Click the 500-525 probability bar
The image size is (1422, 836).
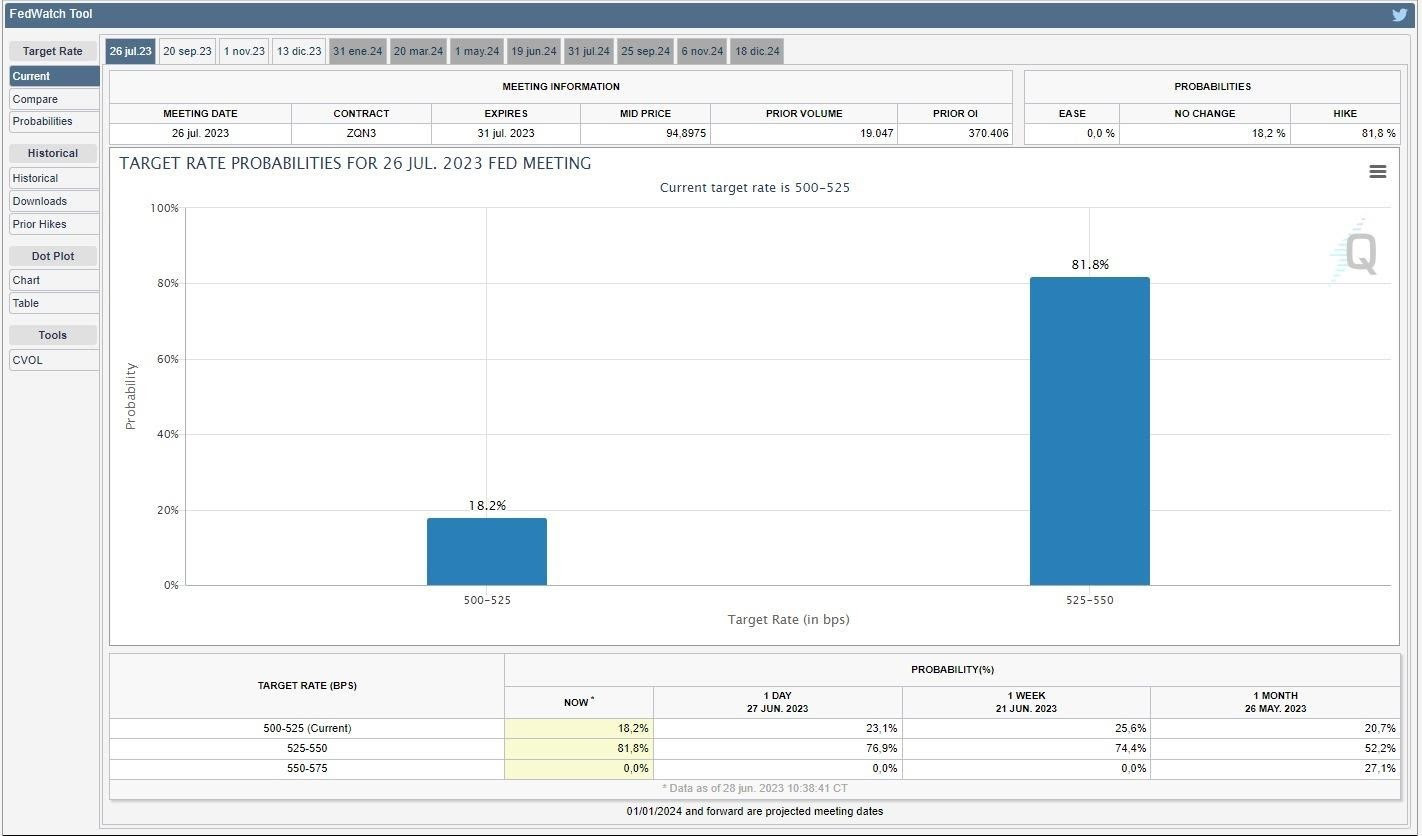pyautogui.click(x=487, y=551)
